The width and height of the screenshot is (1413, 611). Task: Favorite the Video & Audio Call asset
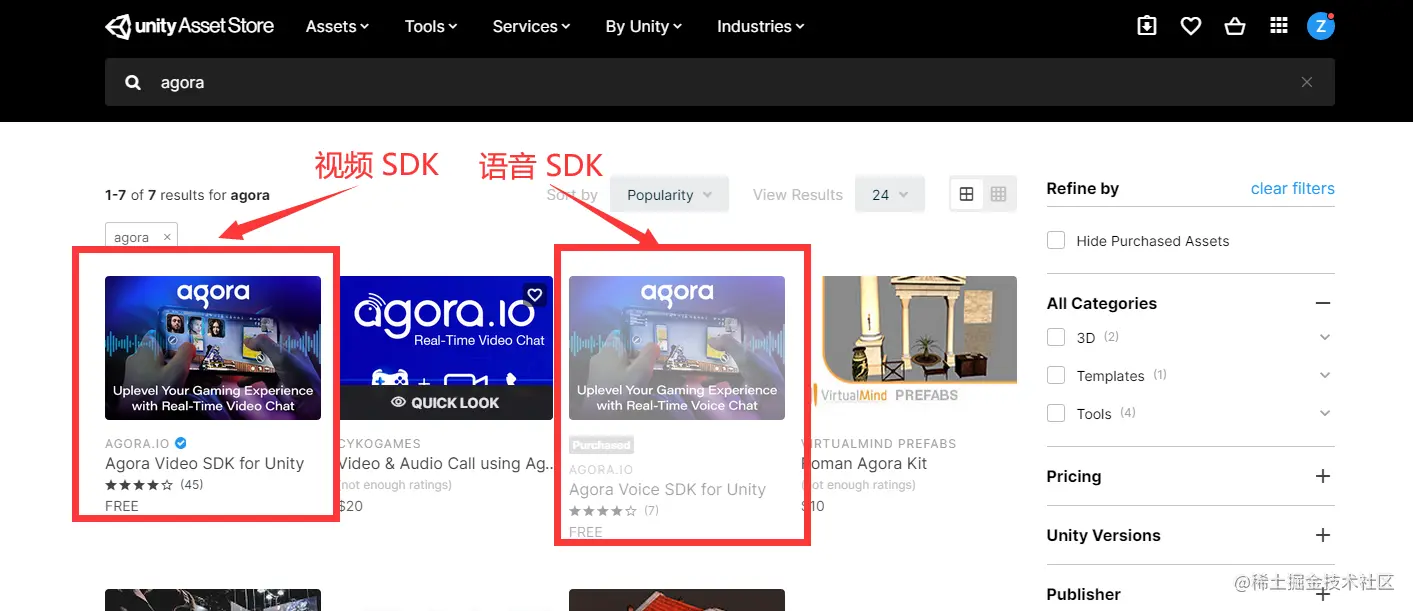535,294
